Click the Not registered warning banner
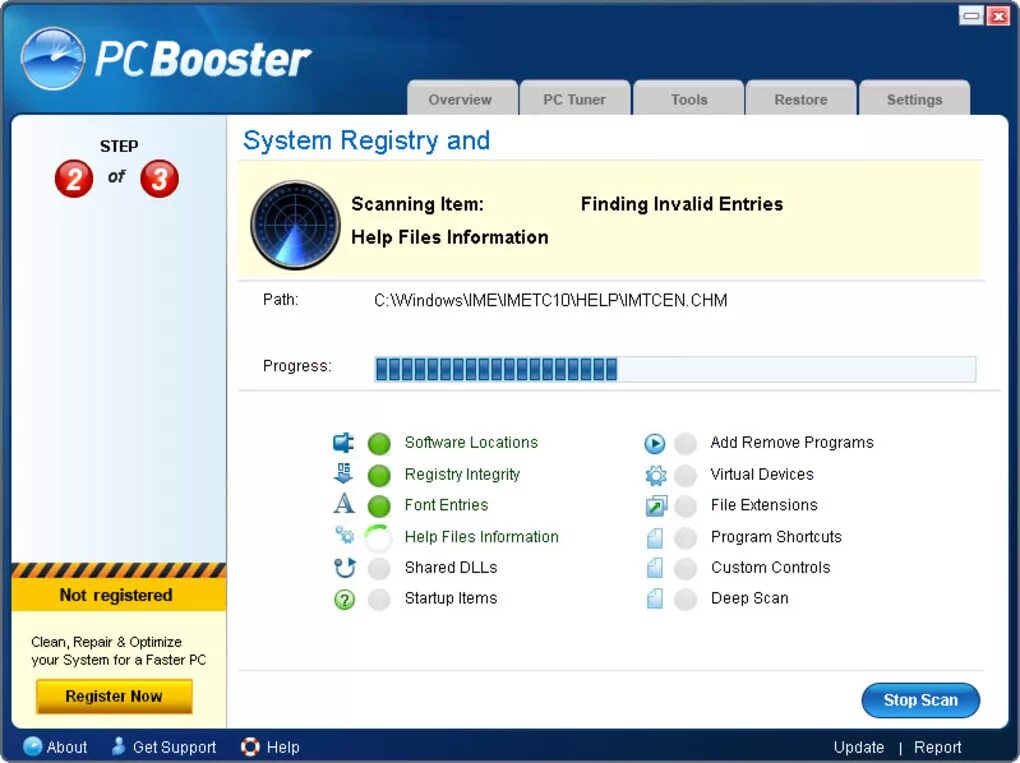Image resolution: width=1020 pixels, height=763 pixels. 118,595
